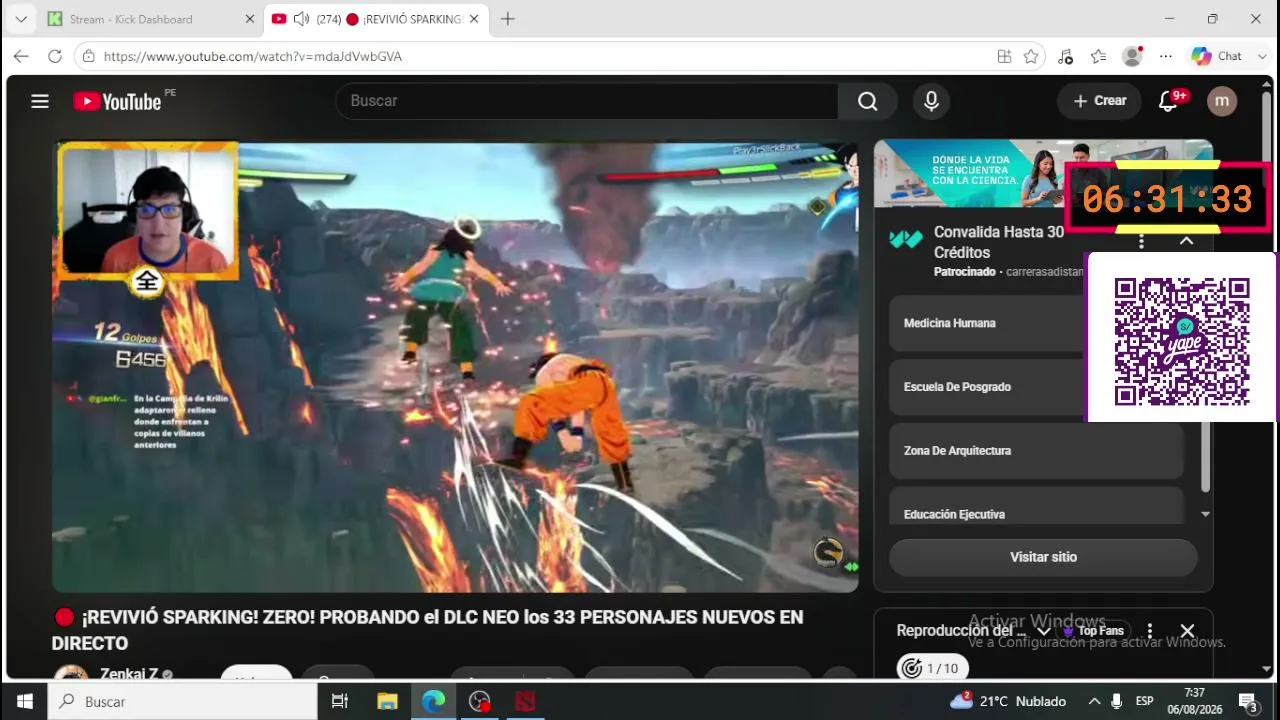
Task: Reload the page
Action: point(55,57)
